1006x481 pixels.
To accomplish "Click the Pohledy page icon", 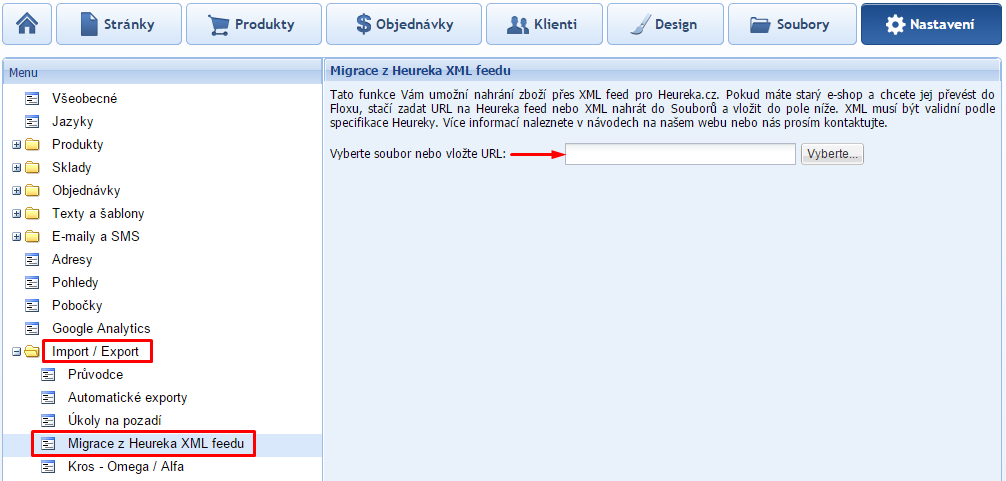I will tap(32, 283).
